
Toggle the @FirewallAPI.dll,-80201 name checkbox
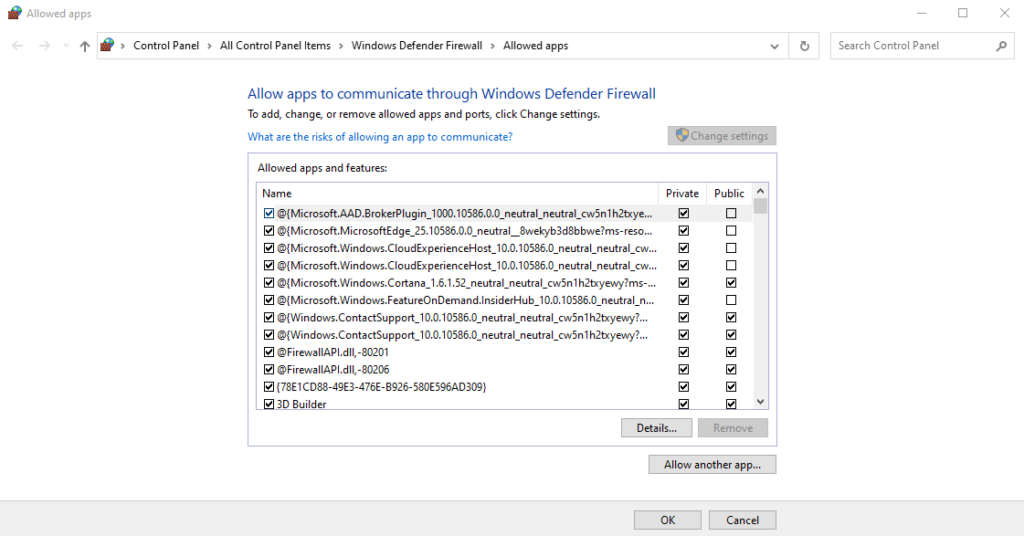(x=268, y=352)
